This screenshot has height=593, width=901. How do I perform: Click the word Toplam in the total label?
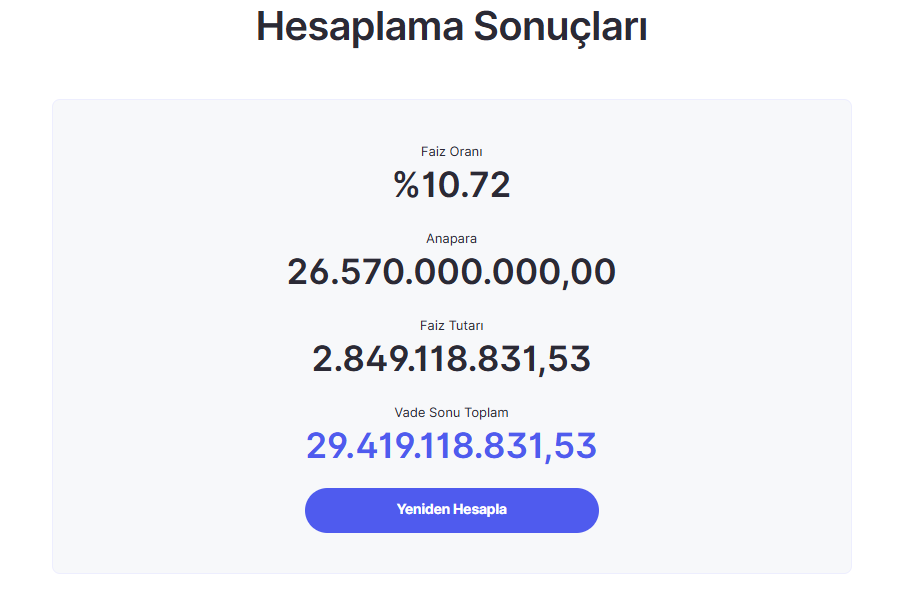[x=487, y=412]
